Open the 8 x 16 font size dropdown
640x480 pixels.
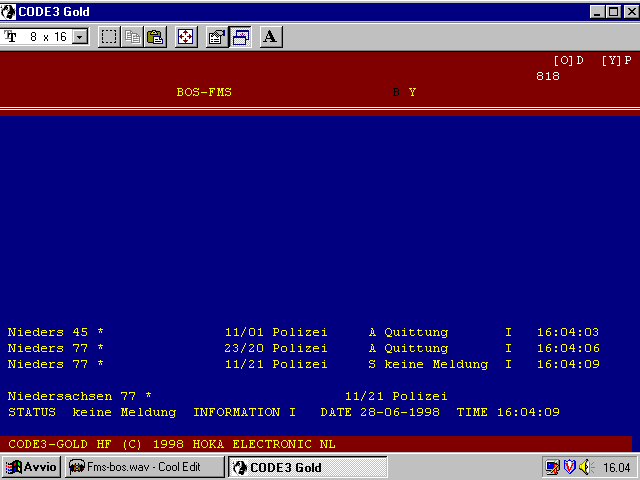click(x=80, y=37)
